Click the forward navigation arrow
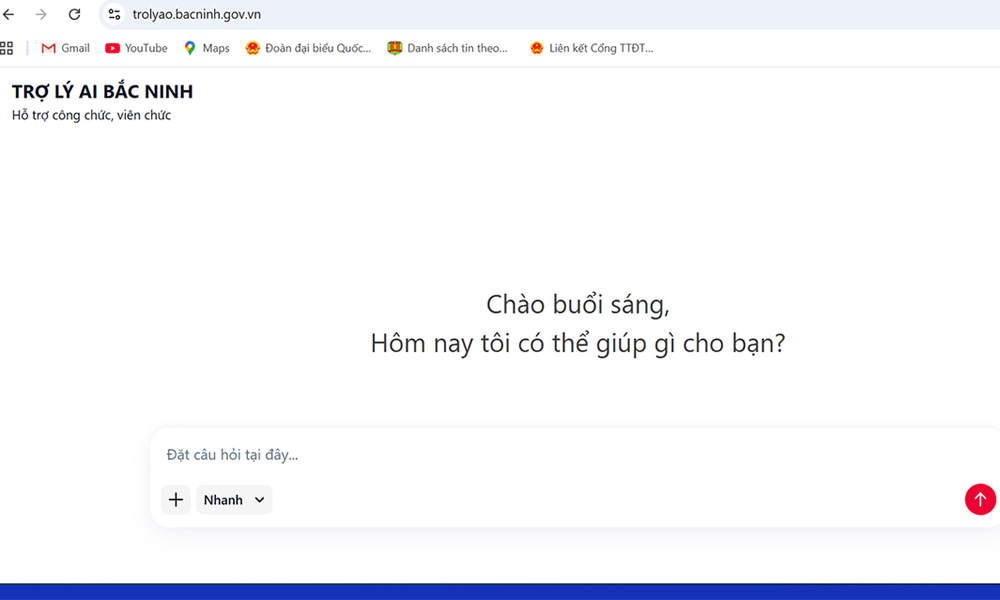Viewport: 1000px width, 600px height. tap(40, 14)
